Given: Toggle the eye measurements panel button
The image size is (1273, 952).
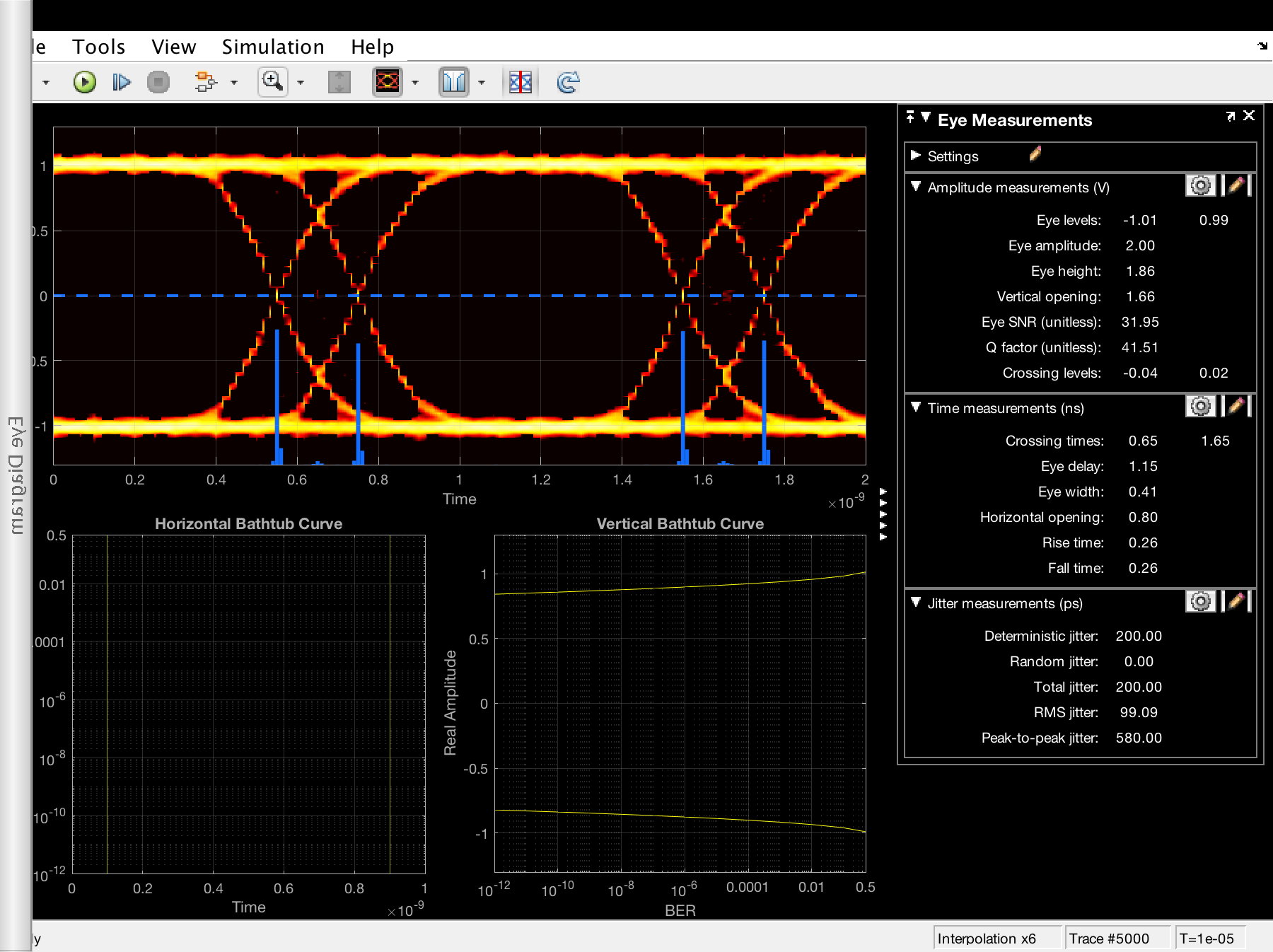Looking at the screenshot, I should pyautogui.click(x=521, y=82).
